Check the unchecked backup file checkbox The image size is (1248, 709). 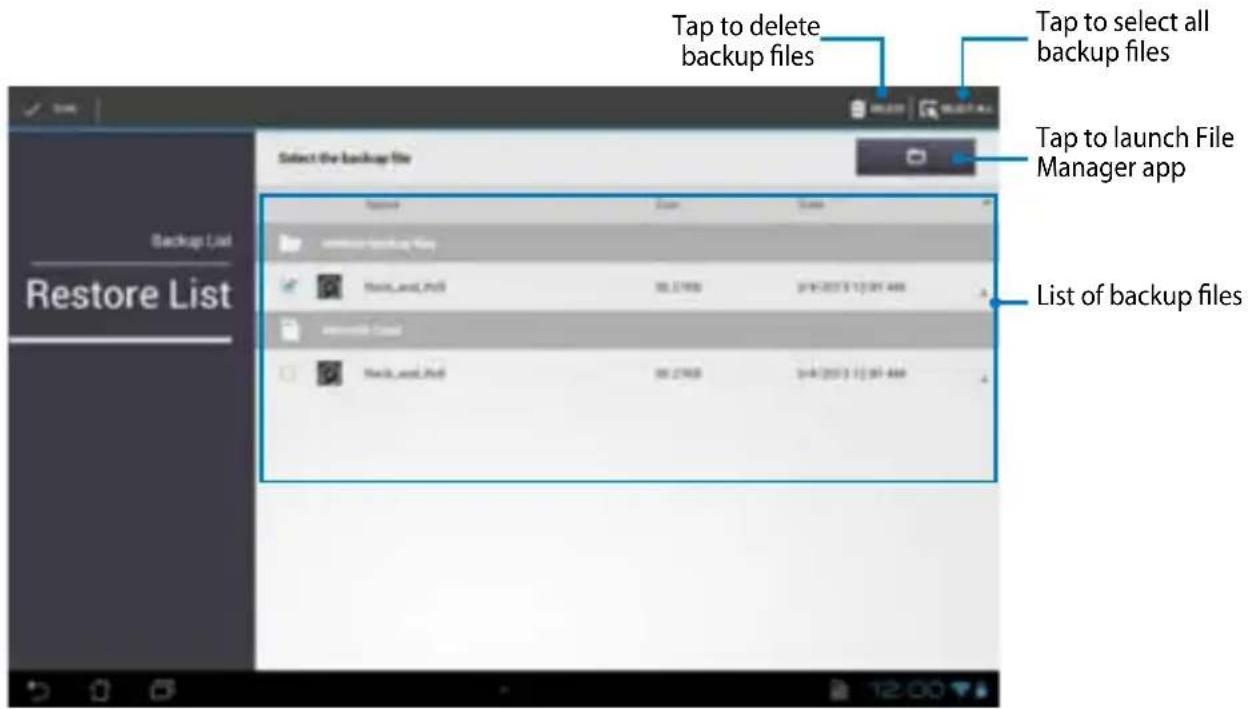click(290, 374)
